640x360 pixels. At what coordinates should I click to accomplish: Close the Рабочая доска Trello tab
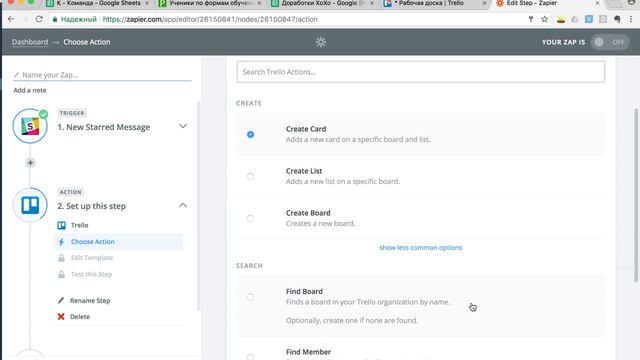click(x=484, y=3)
